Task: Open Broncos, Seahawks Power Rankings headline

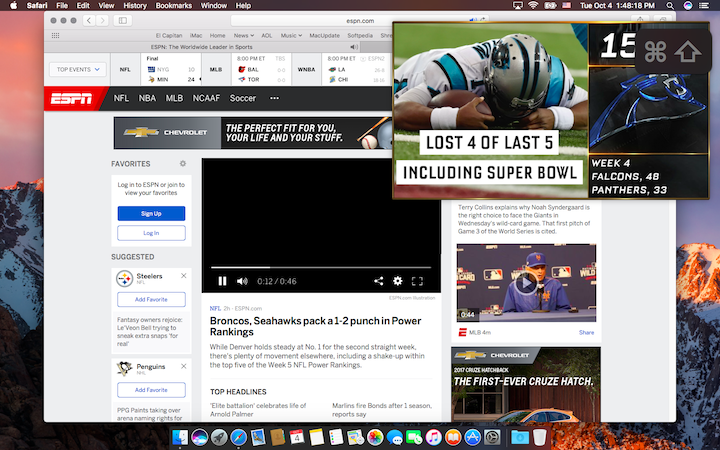Action: [315, 326]
